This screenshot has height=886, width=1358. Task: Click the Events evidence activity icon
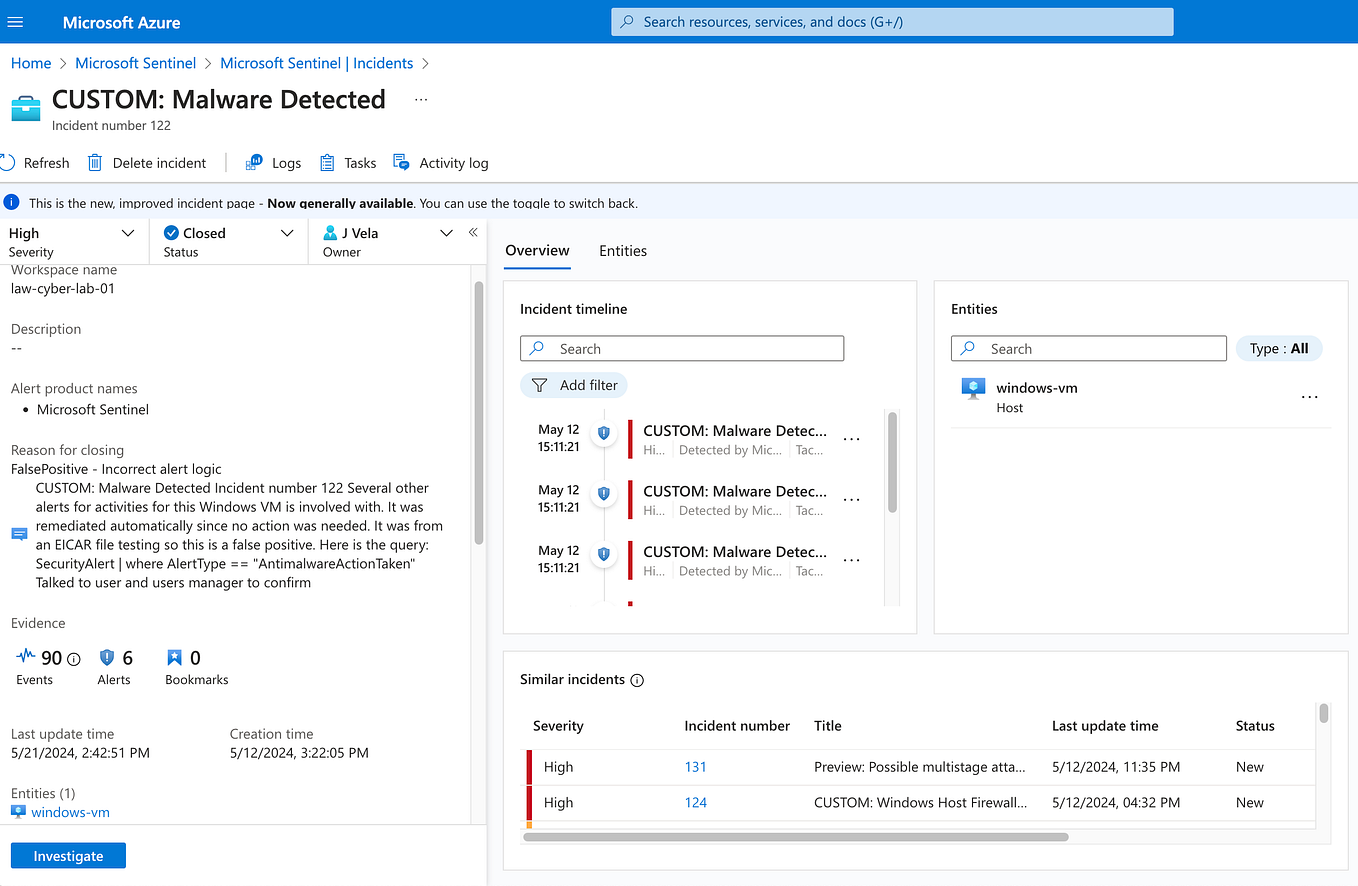[27, 658]
